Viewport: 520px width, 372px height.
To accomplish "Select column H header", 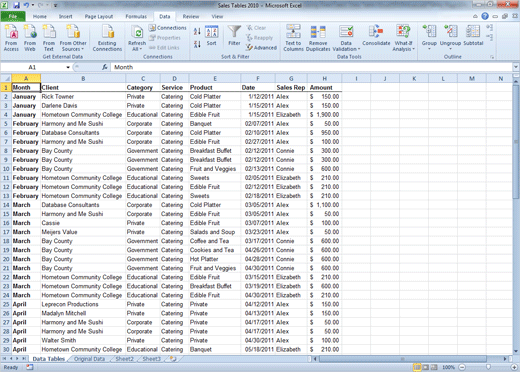I will click(x=324, y=79).
